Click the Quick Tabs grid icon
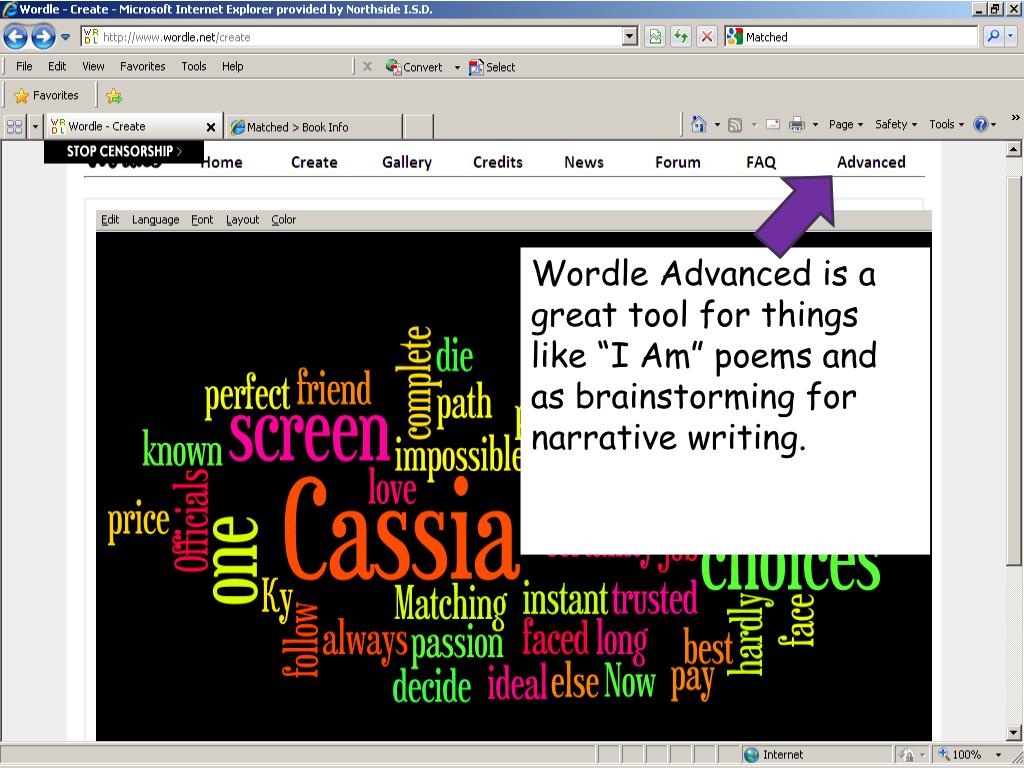The height and width of the screenshot is (768, 1024). (14, 126)
